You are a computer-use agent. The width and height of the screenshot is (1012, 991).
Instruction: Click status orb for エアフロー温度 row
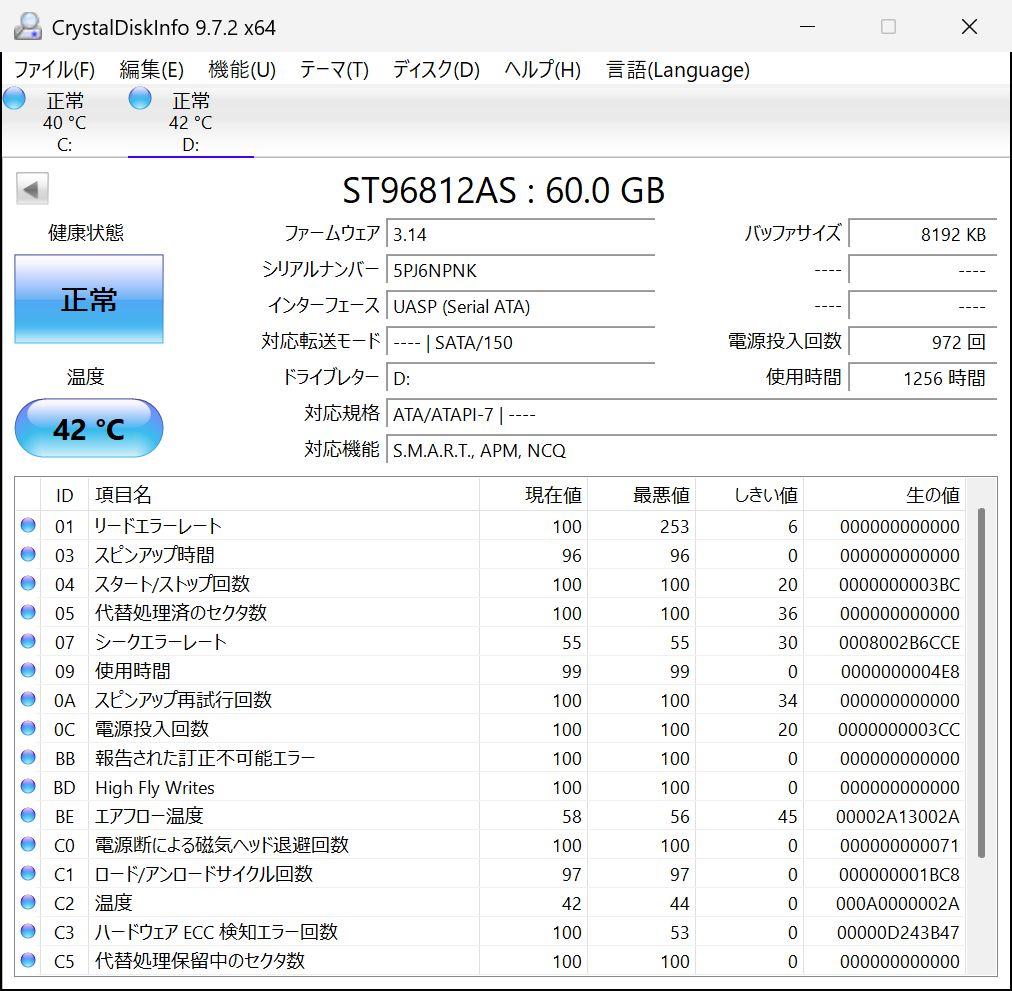(28, 816)
